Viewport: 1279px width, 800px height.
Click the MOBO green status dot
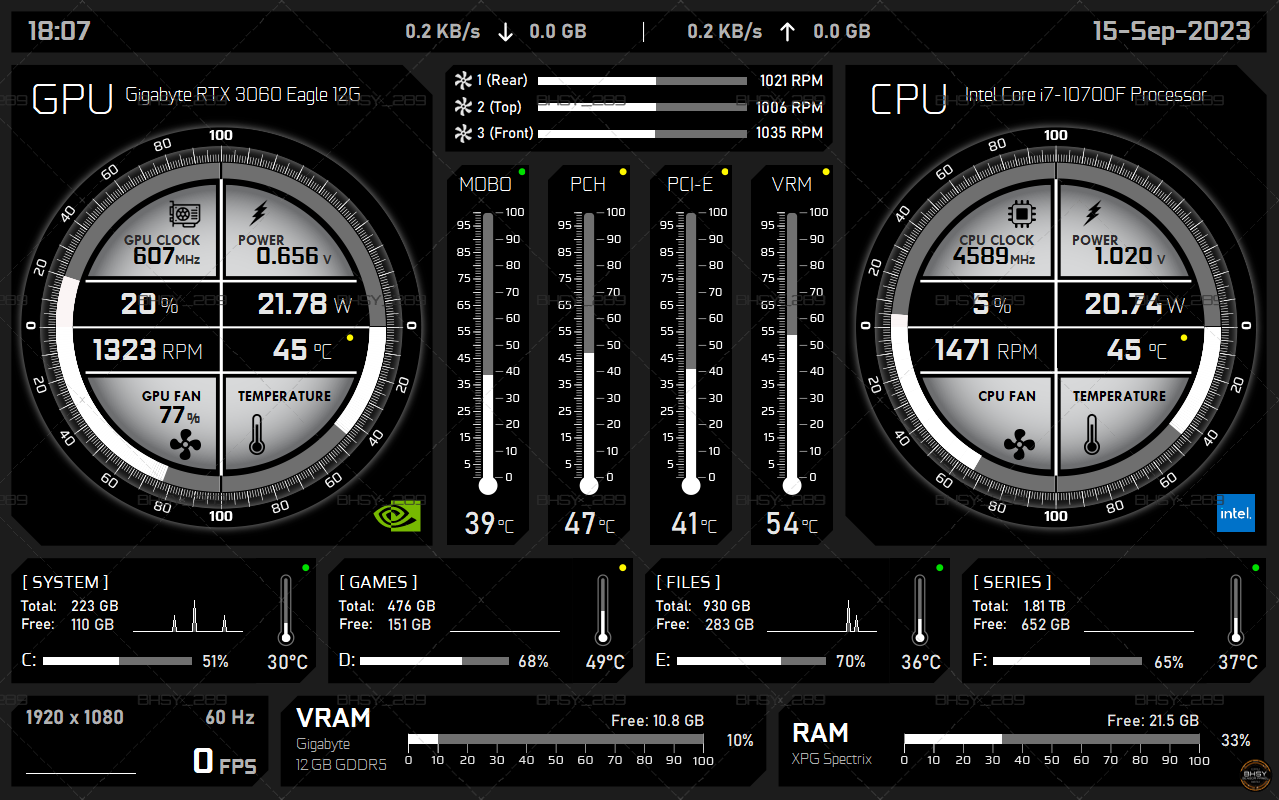[522, 172]
